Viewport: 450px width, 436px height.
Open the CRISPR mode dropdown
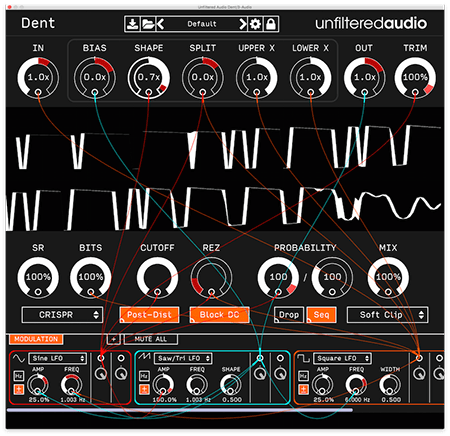[62, 315]
